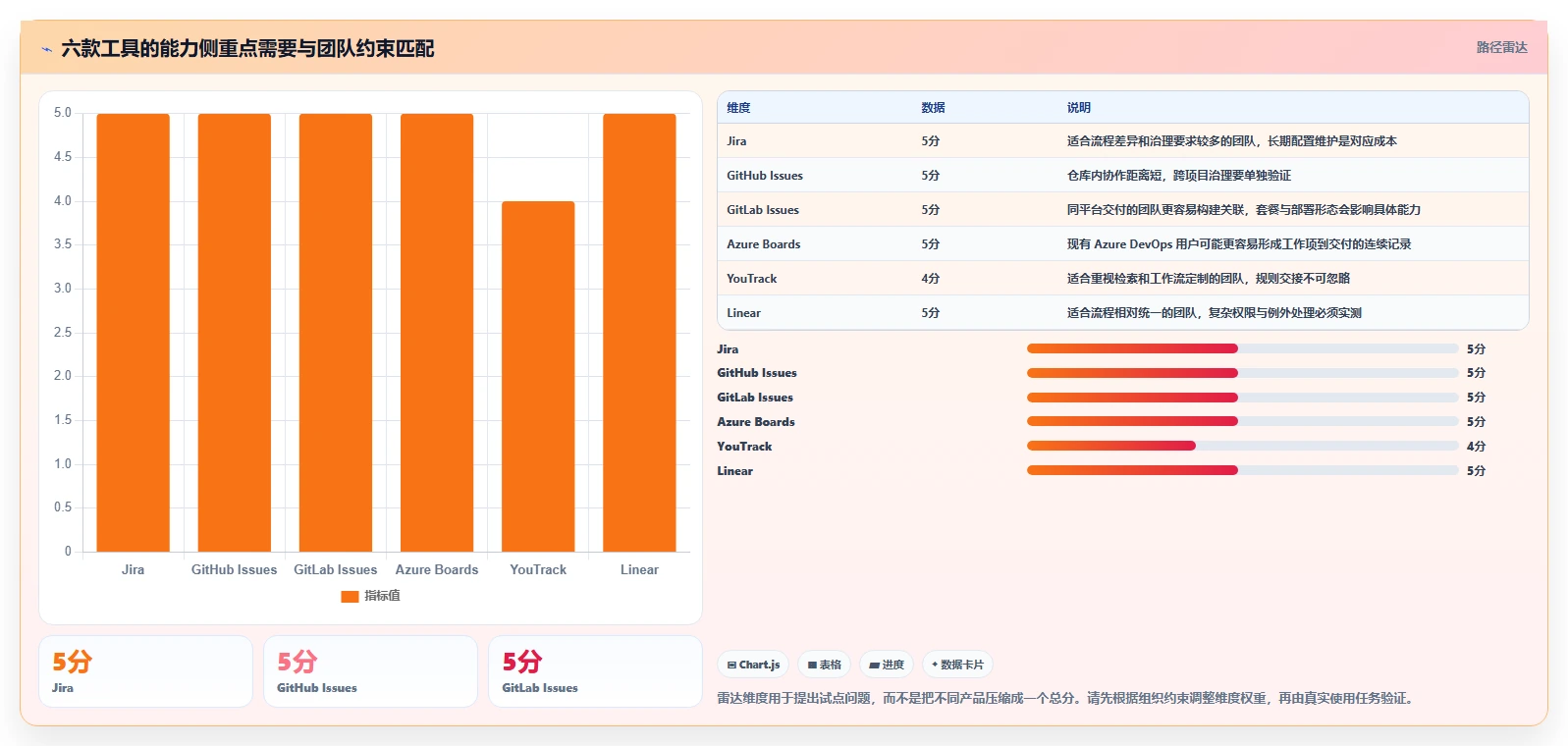1568x746 pixels.
Task: Click the Azure Boards progress bar
Action: tap(1242, 421)
